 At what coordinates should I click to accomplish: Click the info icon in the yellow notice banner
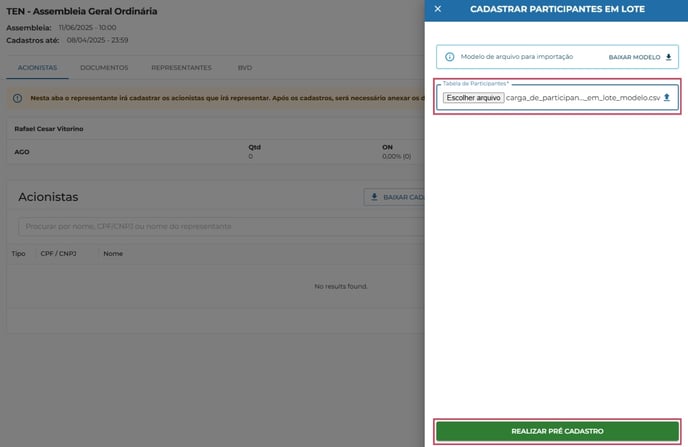(18, 98)
